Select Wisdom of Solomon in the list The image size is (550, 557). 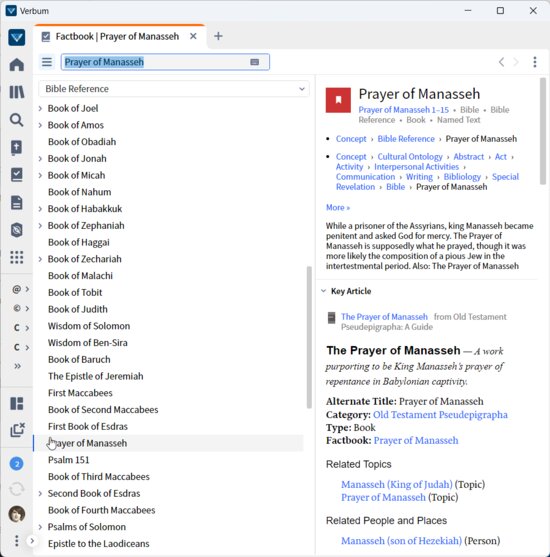click(x=89, y=326)
